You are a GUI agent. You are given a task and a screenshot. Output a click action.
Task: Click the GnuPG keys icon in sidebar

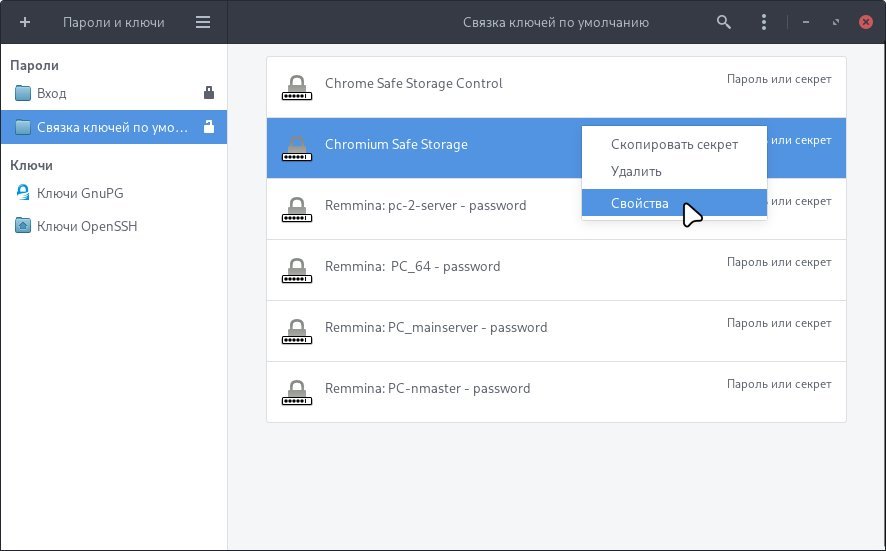23,193
